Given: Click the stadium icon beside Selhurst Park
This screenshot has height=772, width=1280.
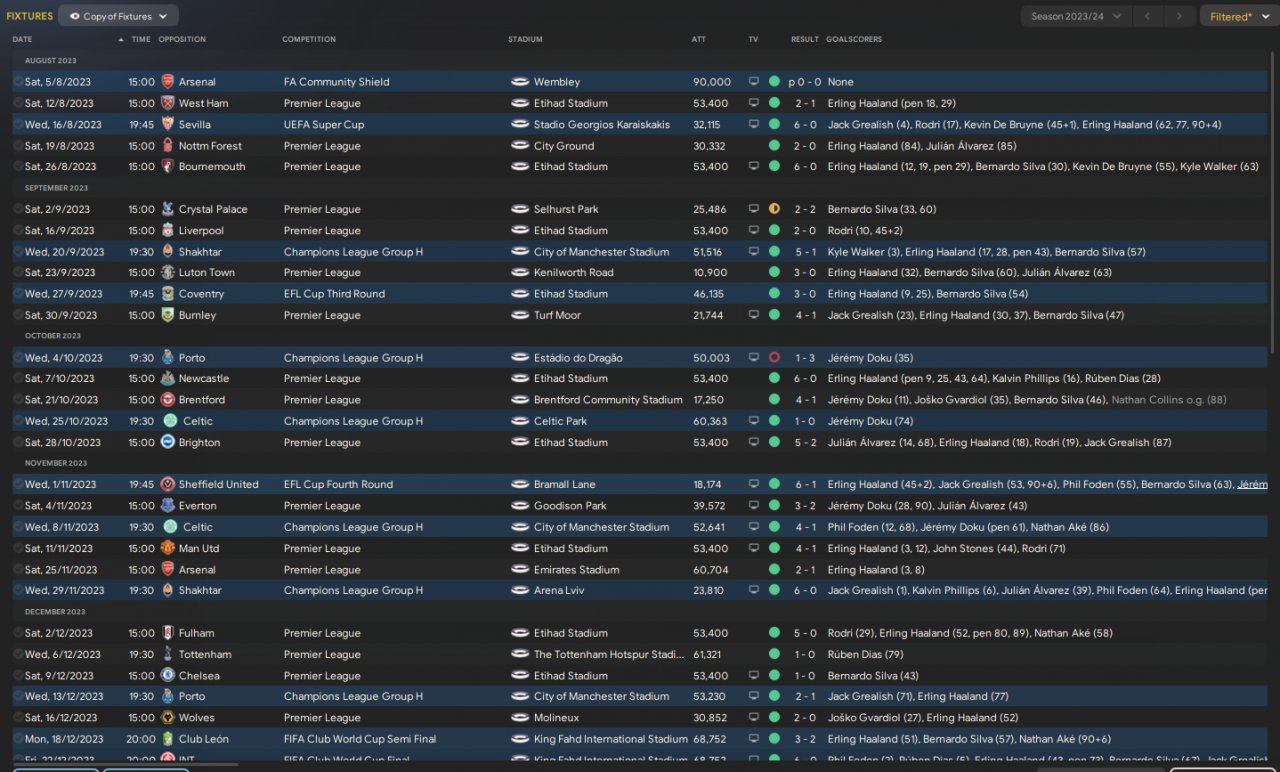Looking at the screenshot, I should click(520, 209).
